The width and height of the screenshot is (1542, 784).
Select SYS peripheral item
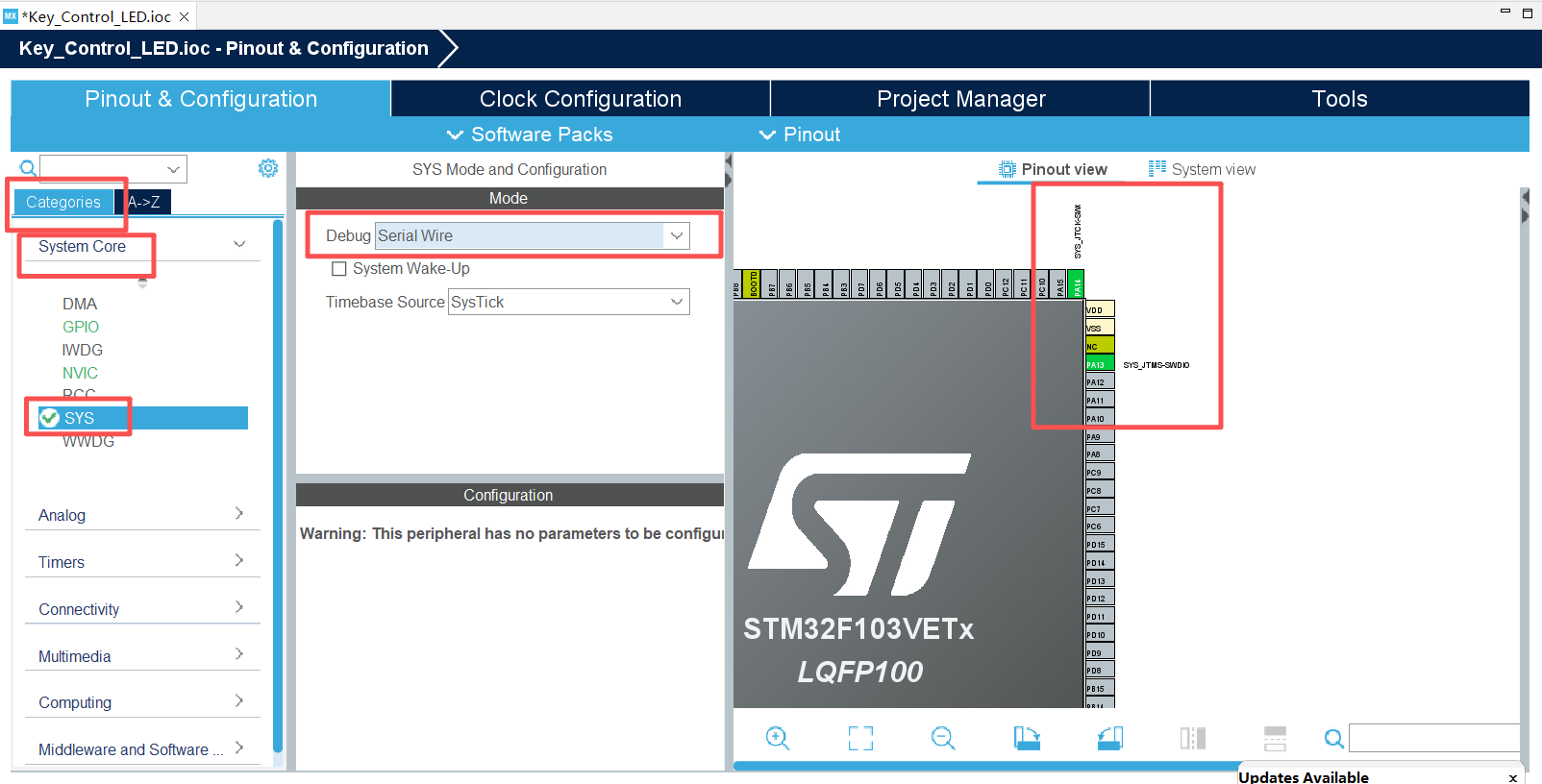pos(142,418)
